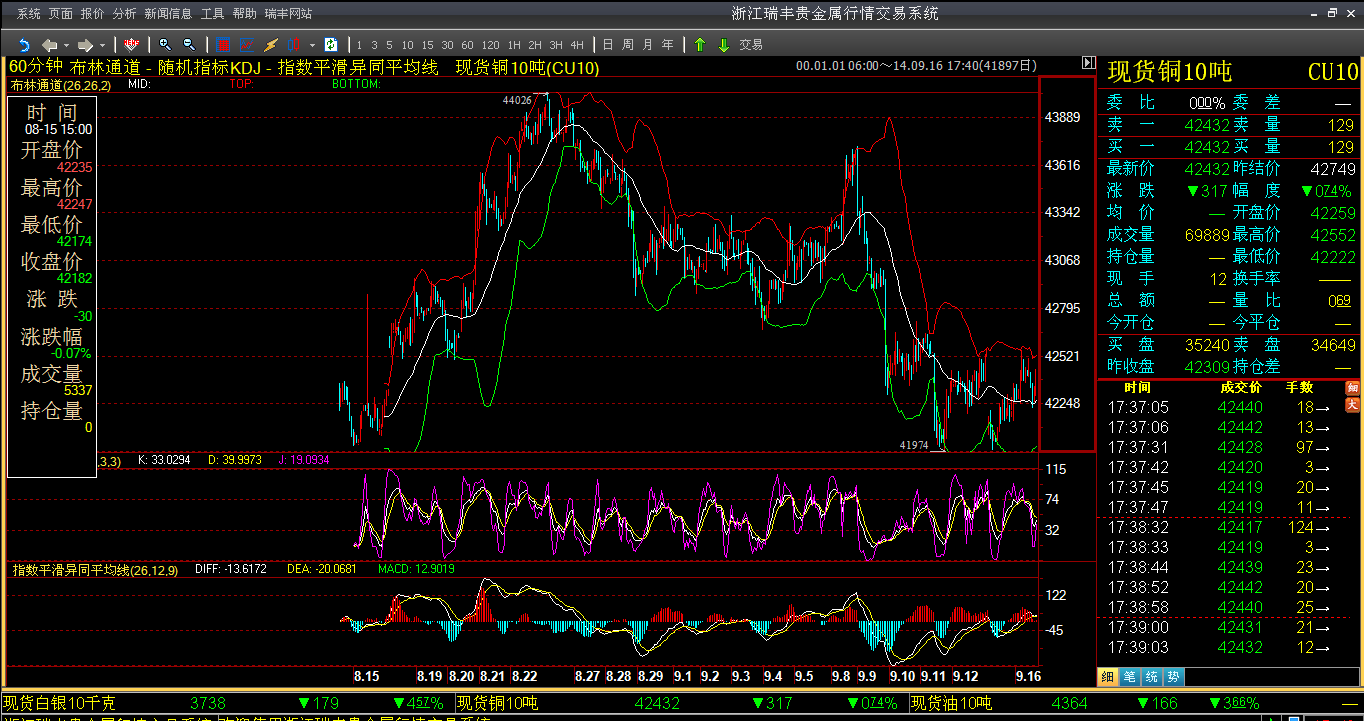Viewport: 1364px width, 721px height.
Task: Switch to the 15-minute period
Action: pos(427,45)
